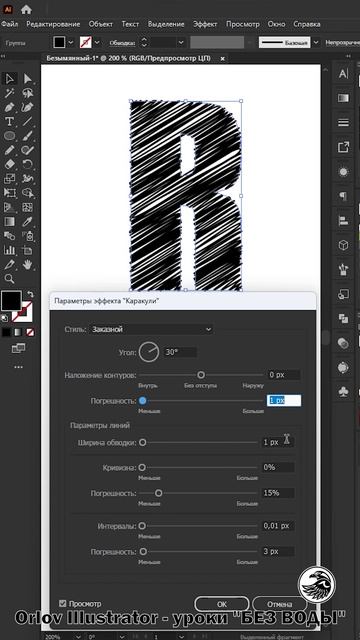Close the Безымянный-1 document tab
Image resolution: width=360 pixels, height=640 pixels.
(x=222, y=59)
